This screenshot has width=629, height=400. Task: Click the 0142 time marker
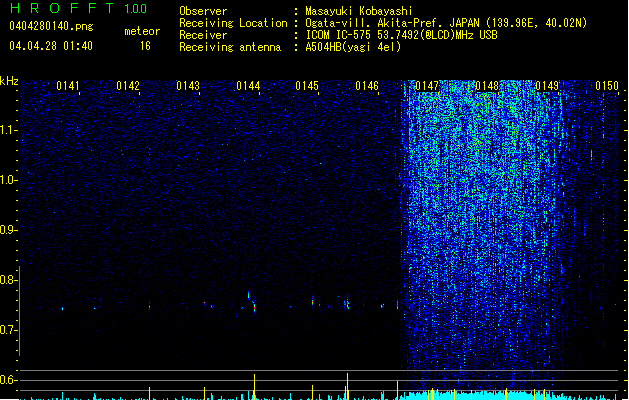click(128, 86)
